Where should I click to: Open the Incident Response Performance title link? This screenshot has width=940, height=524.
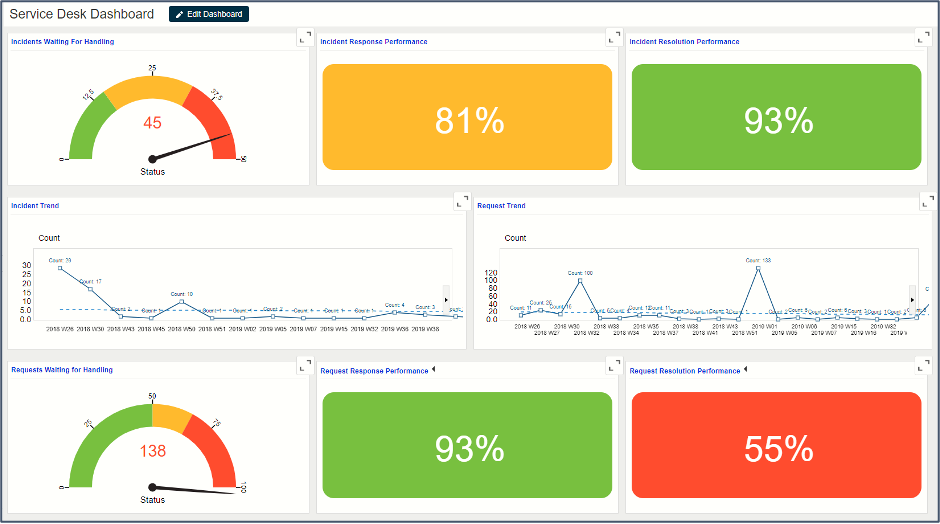click(373, 41)
